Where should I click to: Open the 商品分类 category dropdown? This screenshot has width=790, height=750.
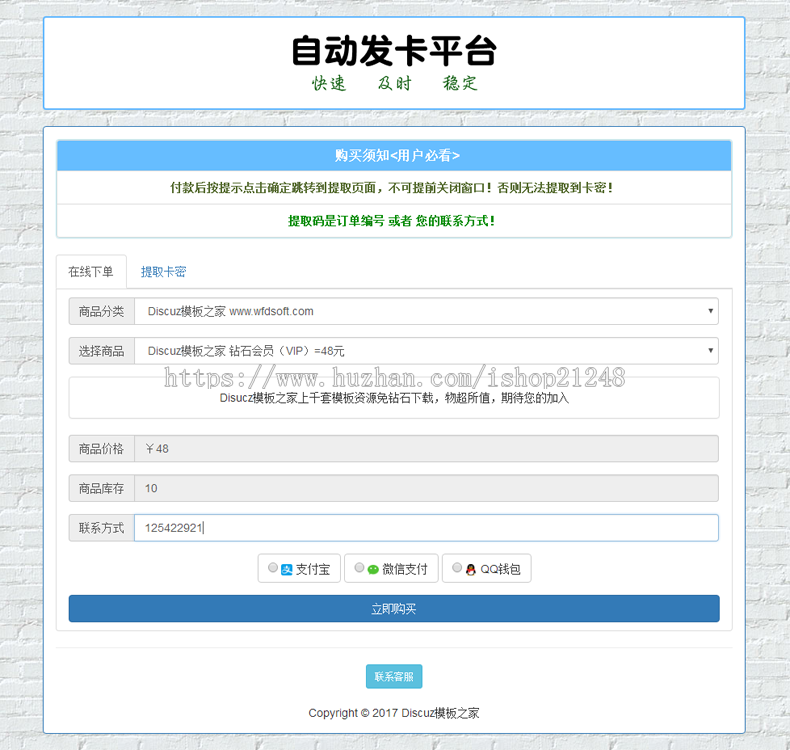click(426, 311)
